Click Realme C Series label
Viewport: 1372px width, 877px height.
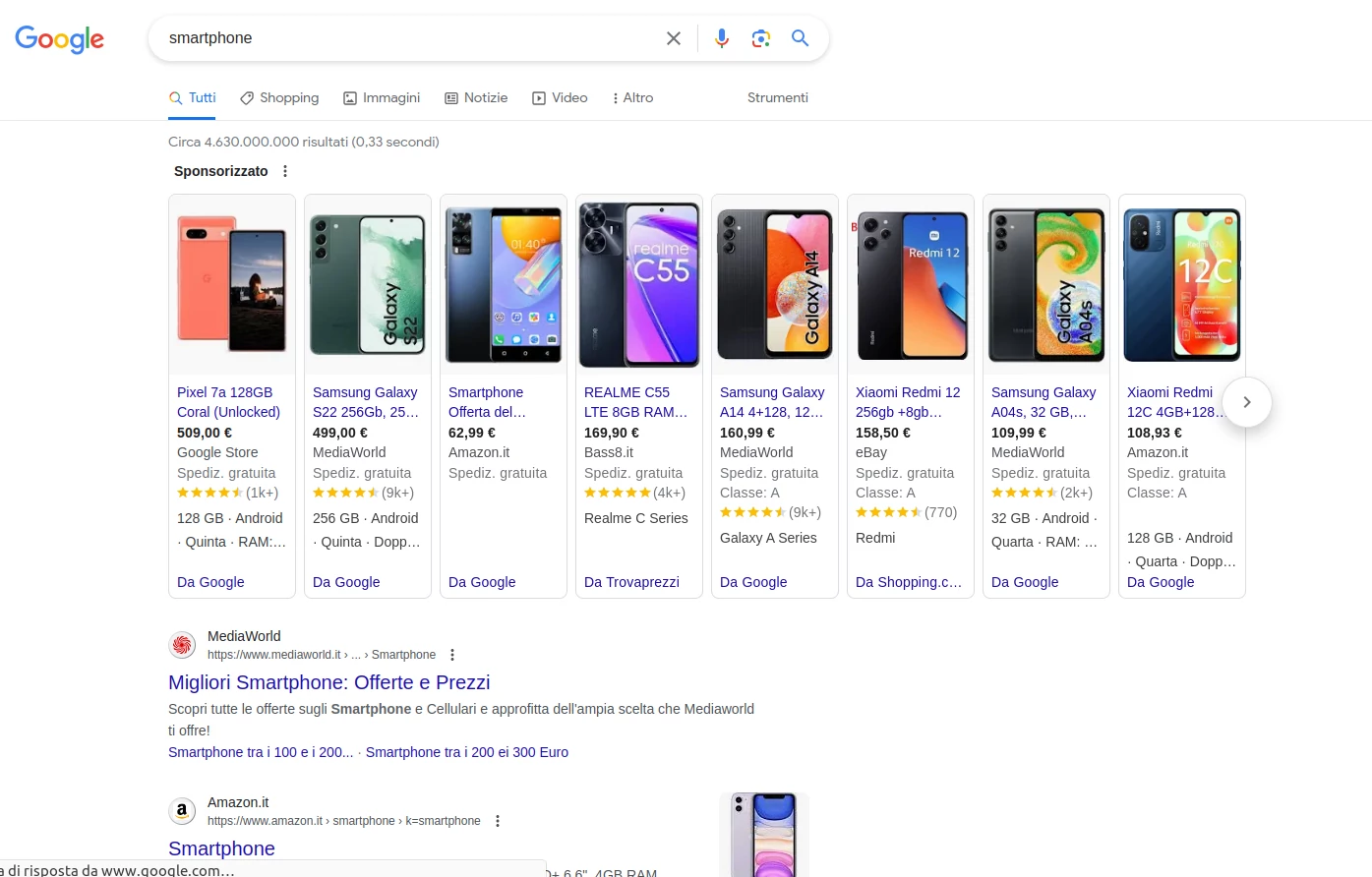coord(636,518)
